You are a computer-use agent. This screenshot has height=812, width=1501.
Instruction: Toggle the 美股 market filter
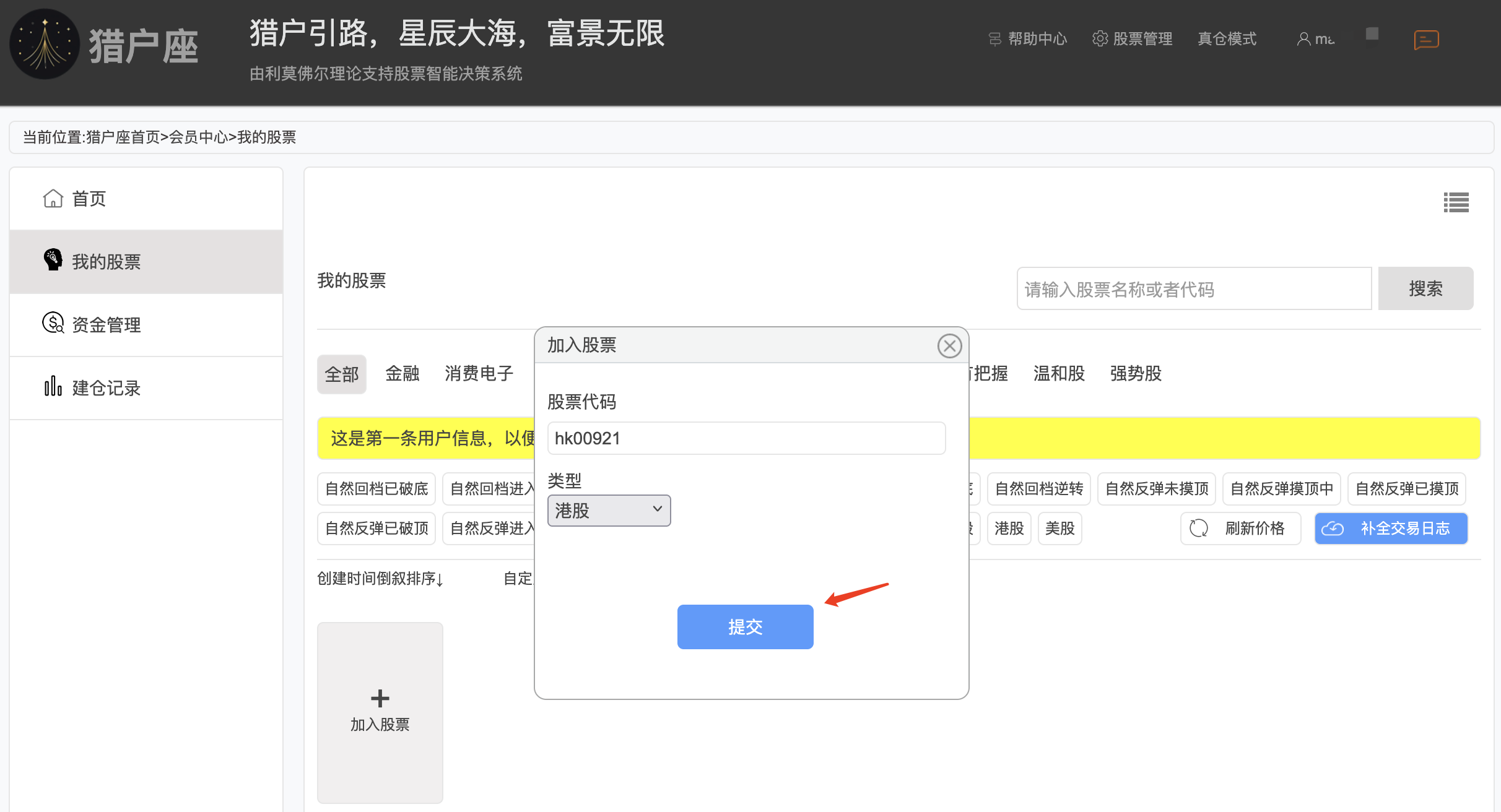tap(1060, 529)
